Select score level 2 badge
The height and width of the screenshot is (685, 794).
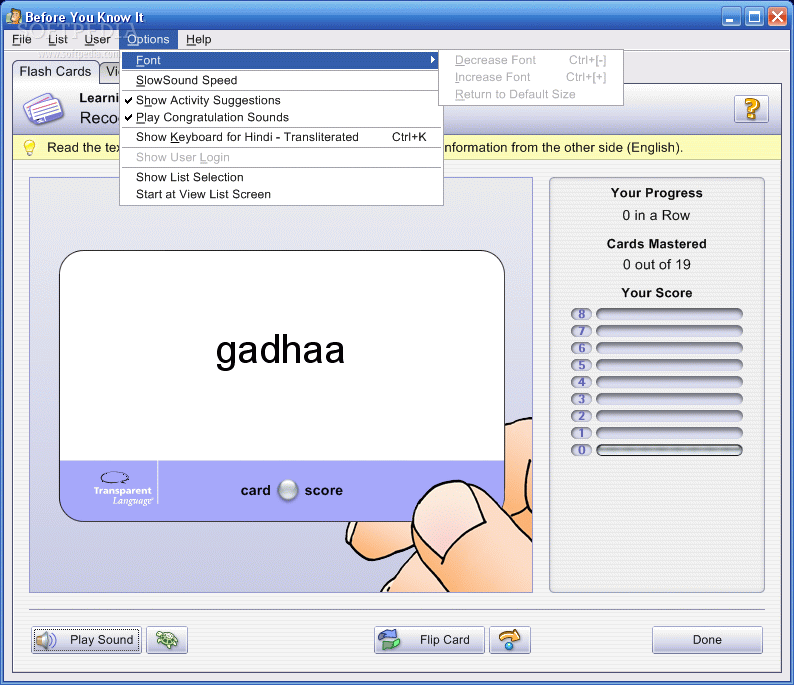[581, 416]
